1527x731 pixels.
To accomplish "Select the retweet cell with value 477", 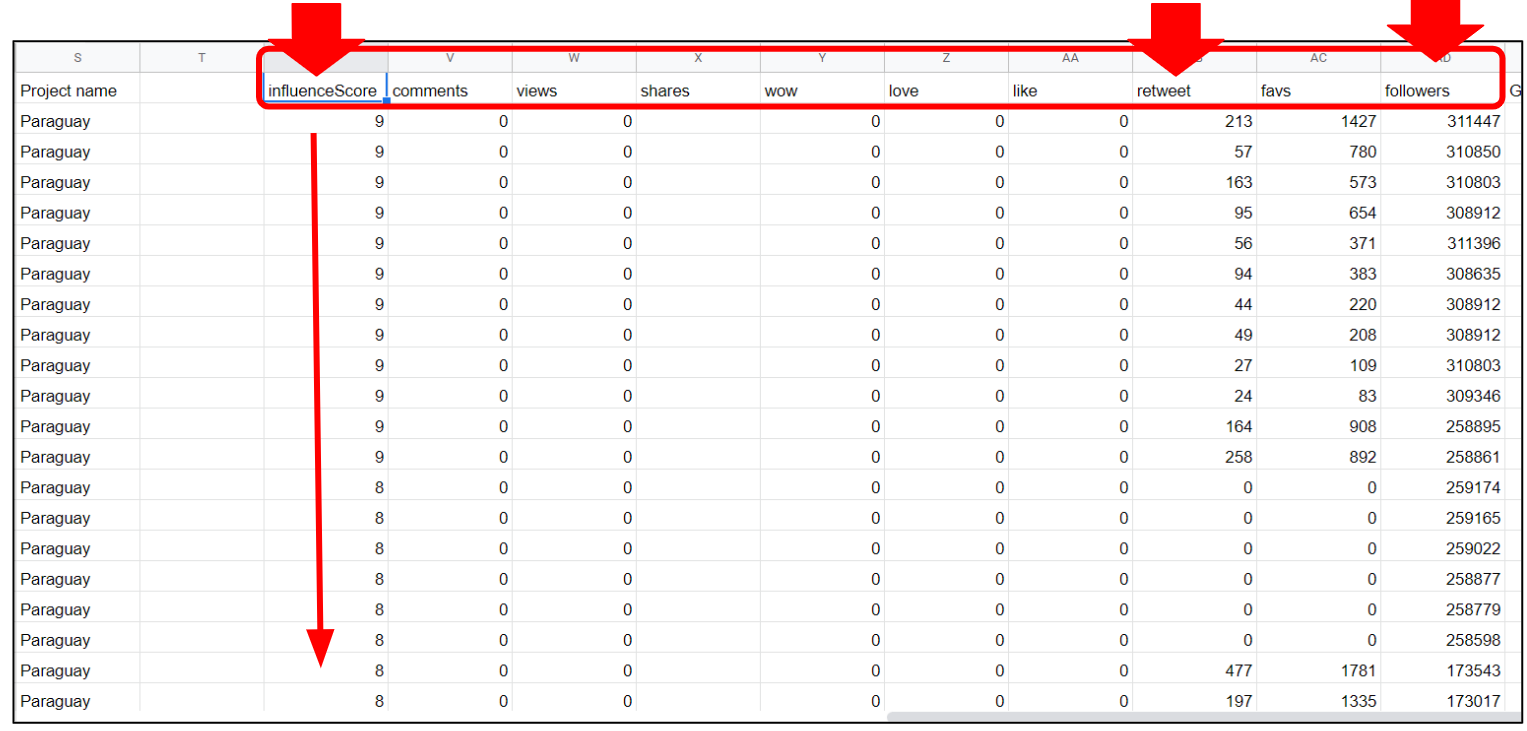I will coord(1194,671).
